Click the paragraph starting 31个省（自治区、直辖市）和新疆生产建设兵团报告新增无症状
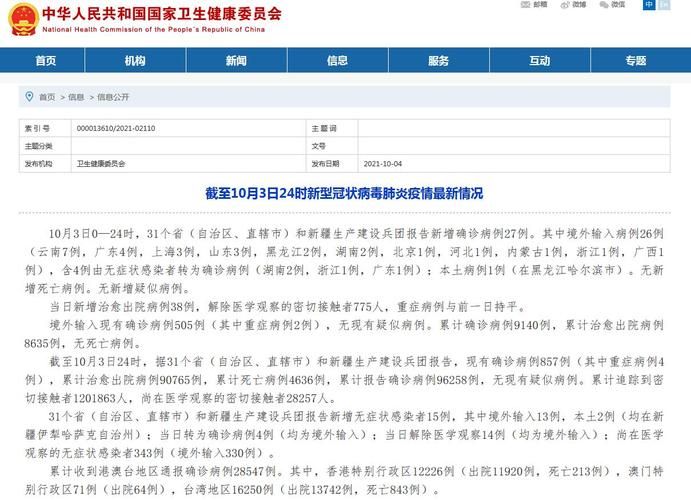This screenshot has width=691, height=500. point(344,434)
